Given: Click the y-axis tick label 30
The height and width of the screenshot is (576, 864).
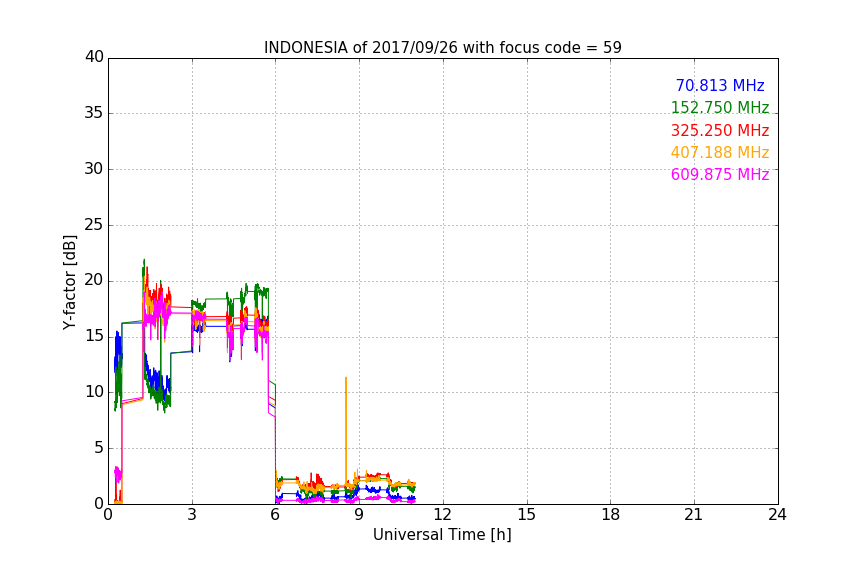Looking at the screenshot, I should pyautogui.click(x=94, y=169).
